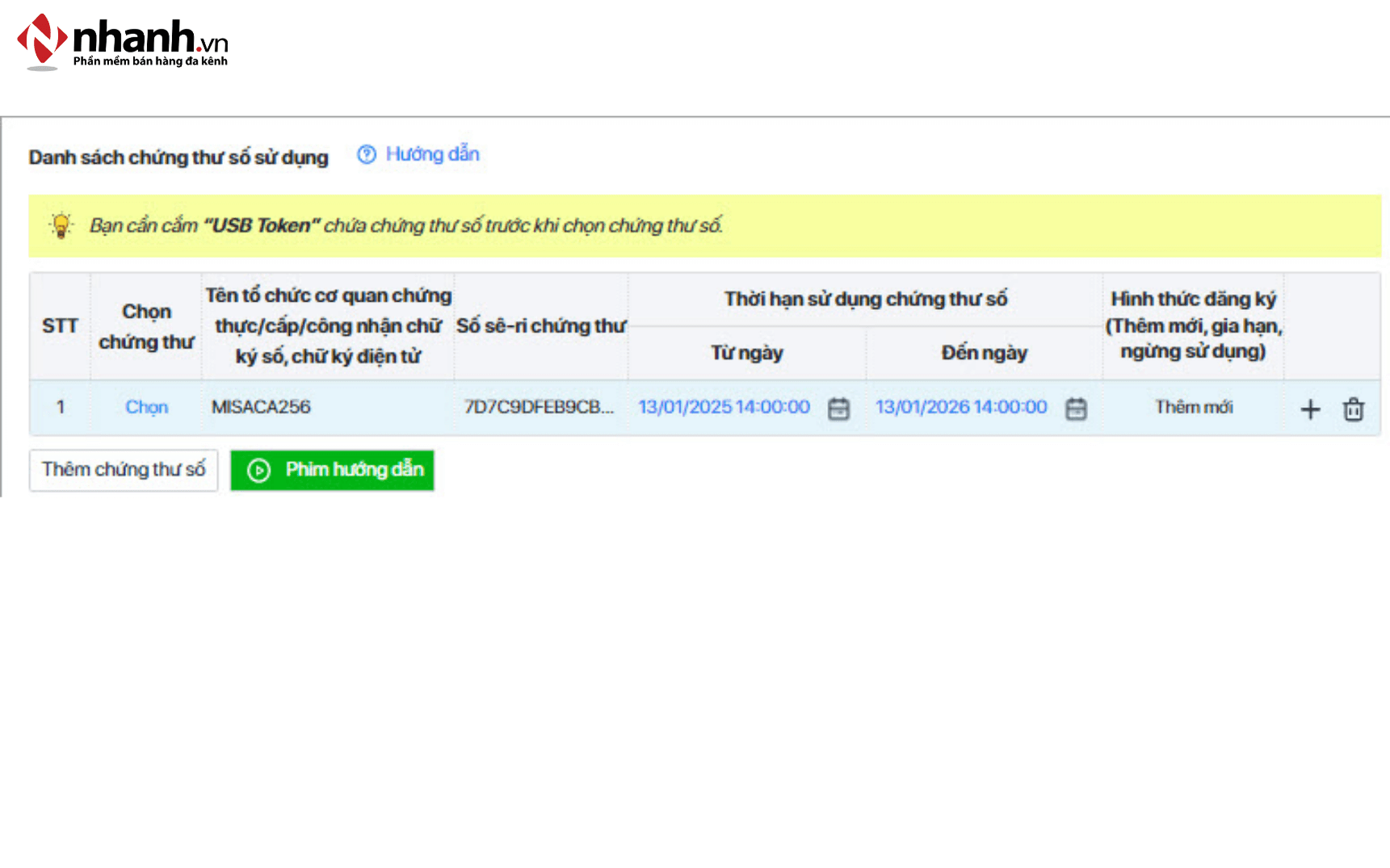The width and height of the screenshot is (1390, 868).
Task: Click serial number 7D7C9DFEB9CB cell
Action: coord(539,407)
